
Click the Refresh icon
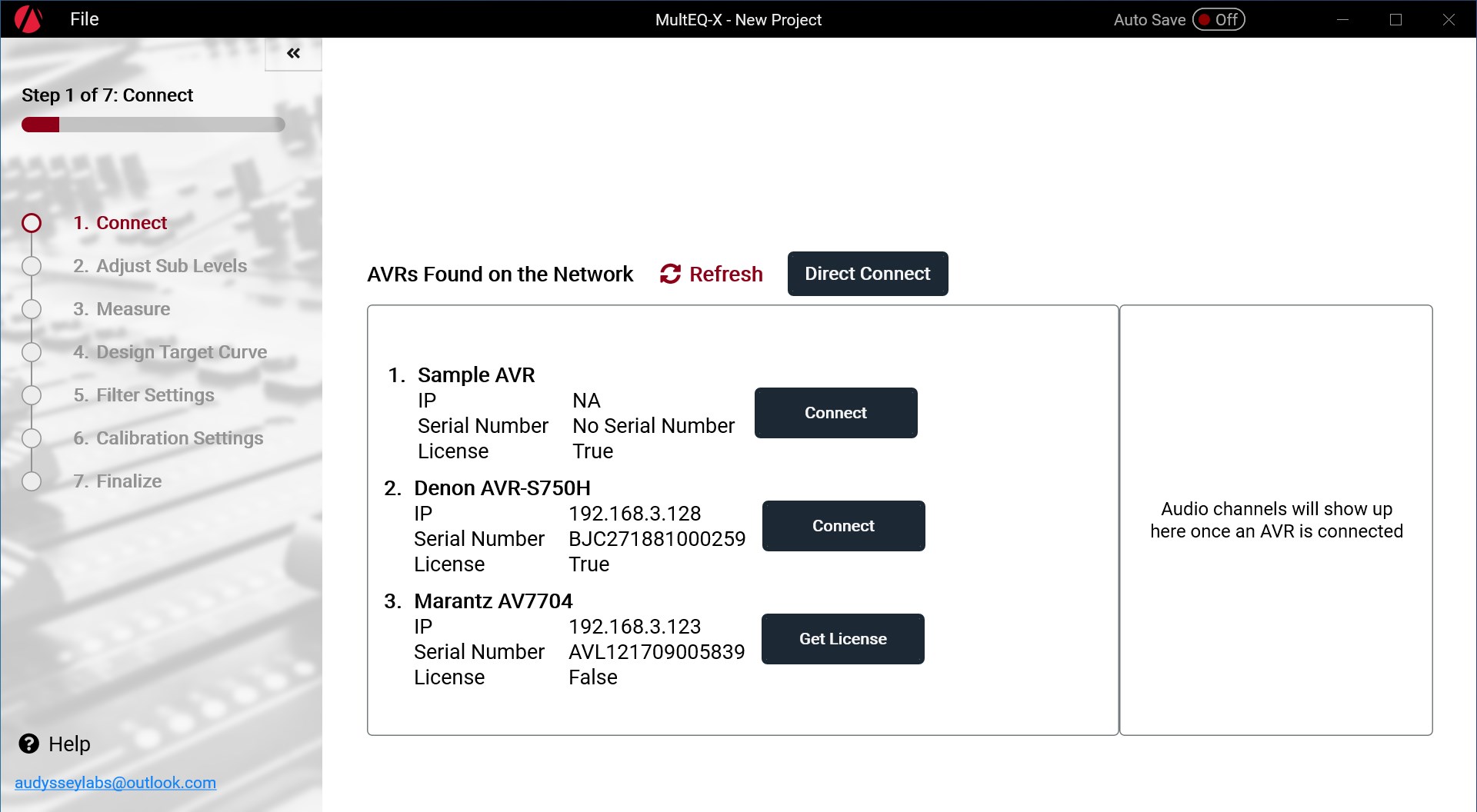(x=670, y=274)
